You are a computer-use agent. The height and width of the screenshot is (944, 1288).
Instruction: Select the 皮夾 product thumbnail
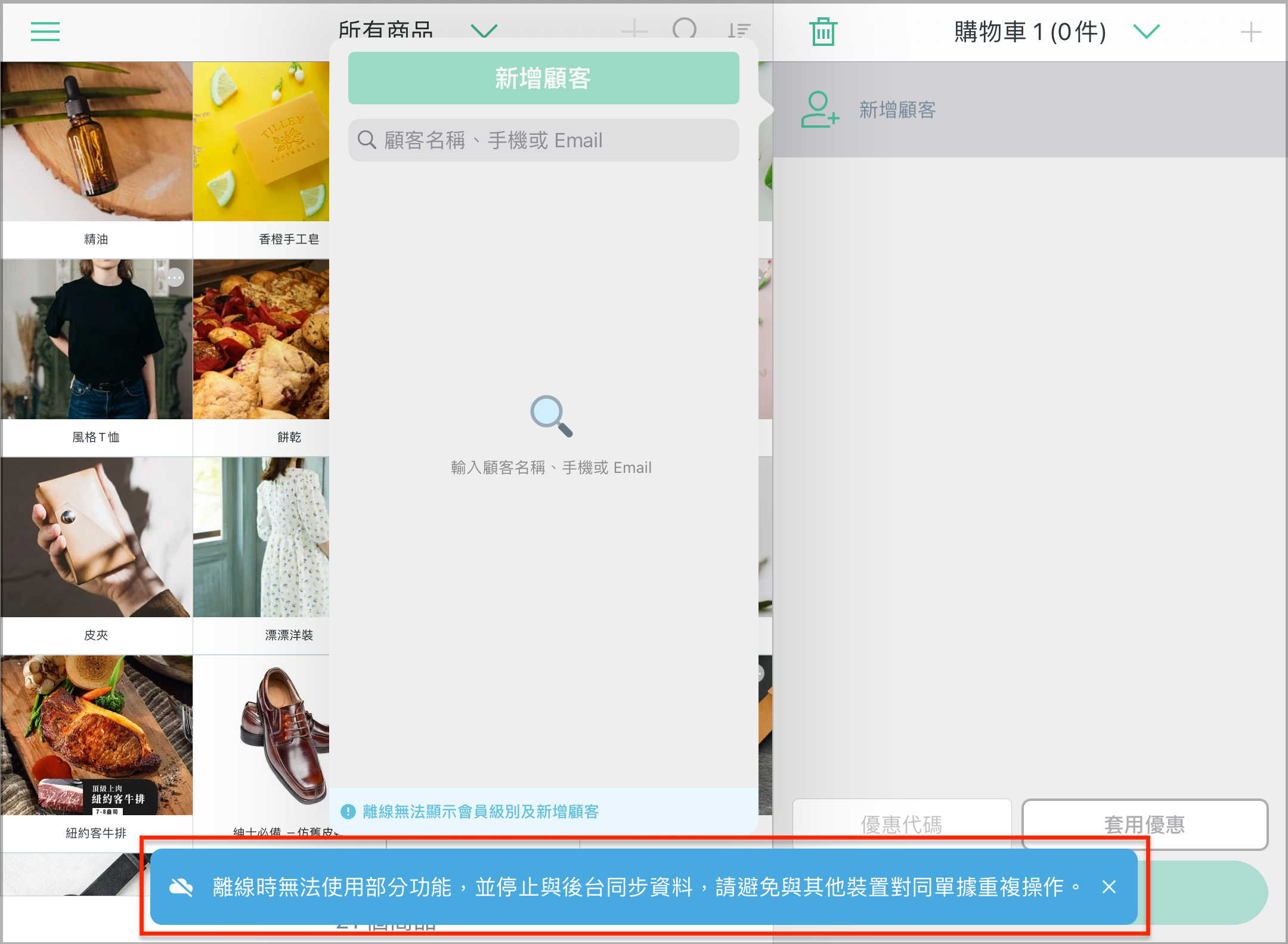97,537
